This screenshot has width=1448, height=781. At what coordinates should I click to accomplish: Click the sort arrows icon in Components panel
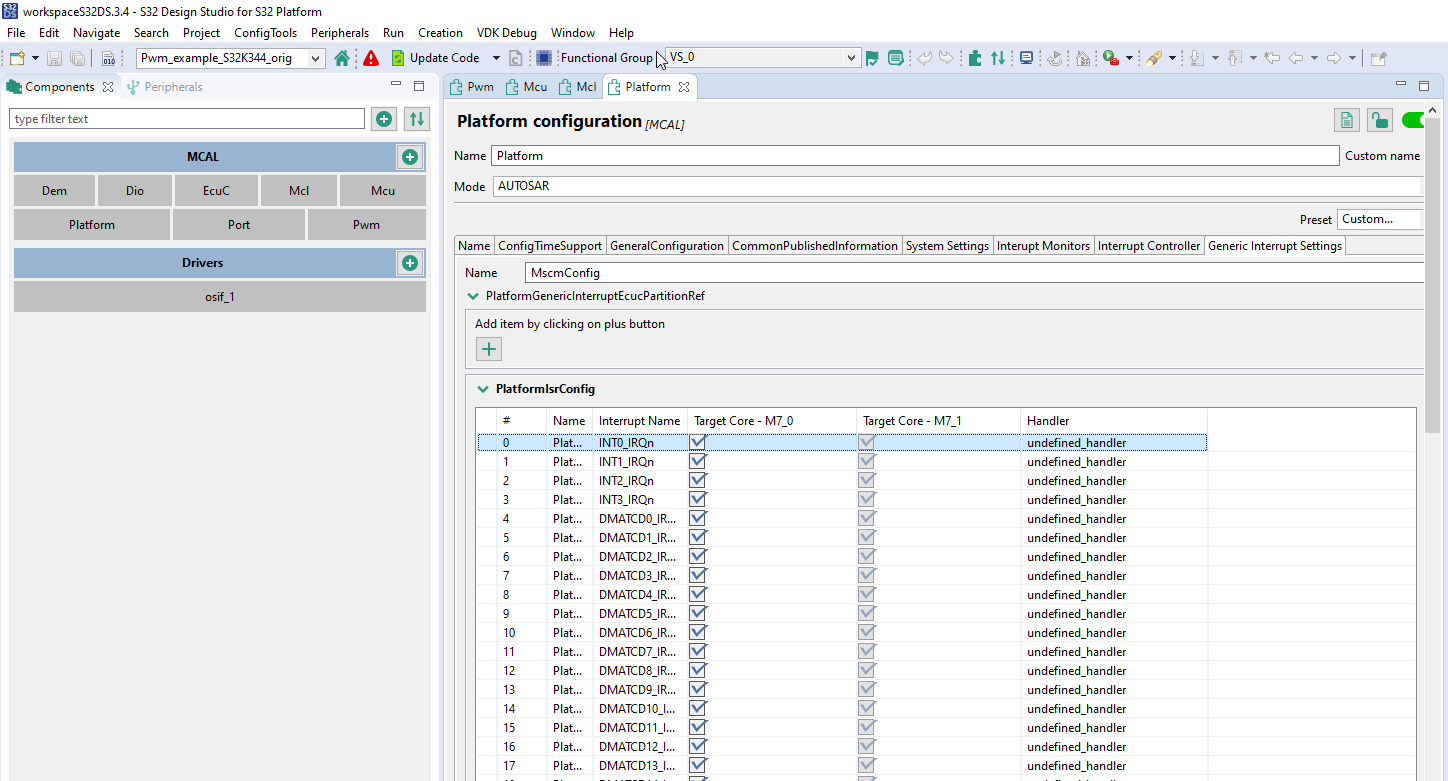pos(417,118)
